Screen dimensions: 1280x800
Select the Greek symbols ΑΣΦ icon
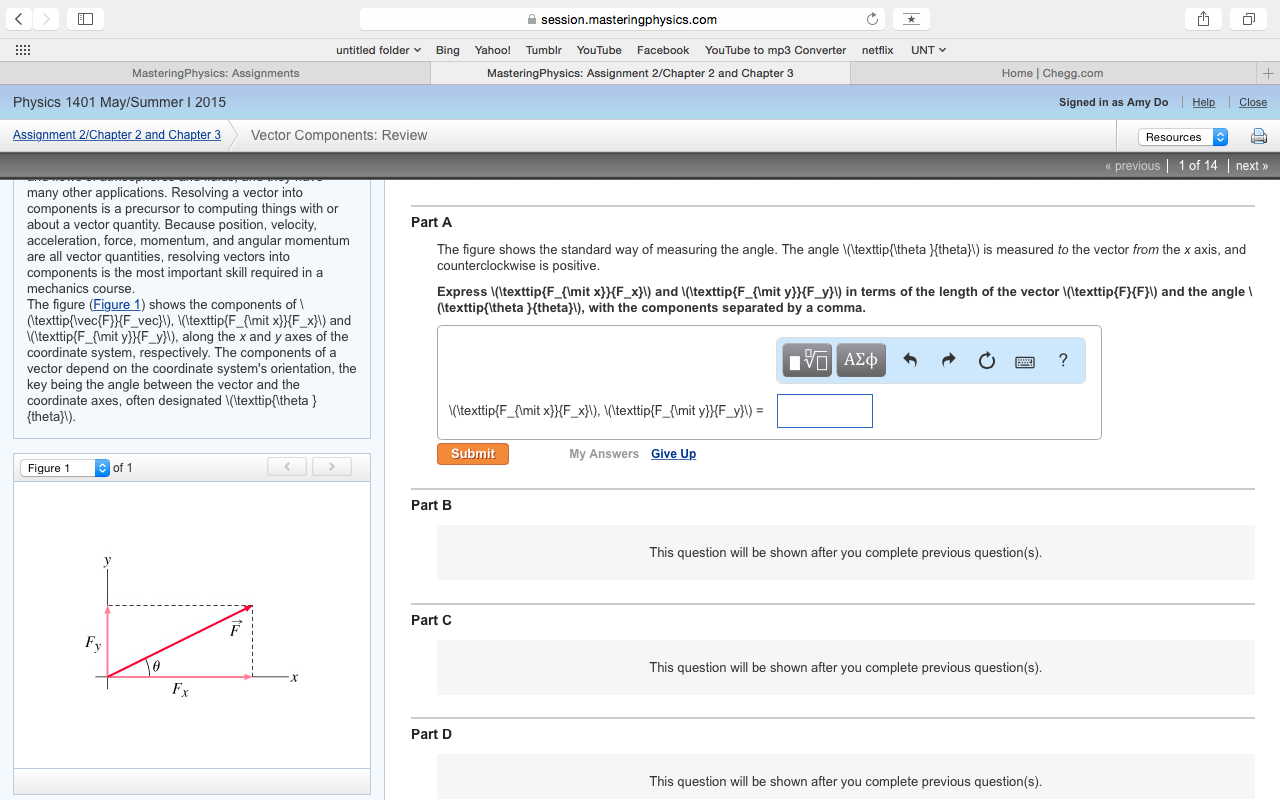[x=860, y=360]
